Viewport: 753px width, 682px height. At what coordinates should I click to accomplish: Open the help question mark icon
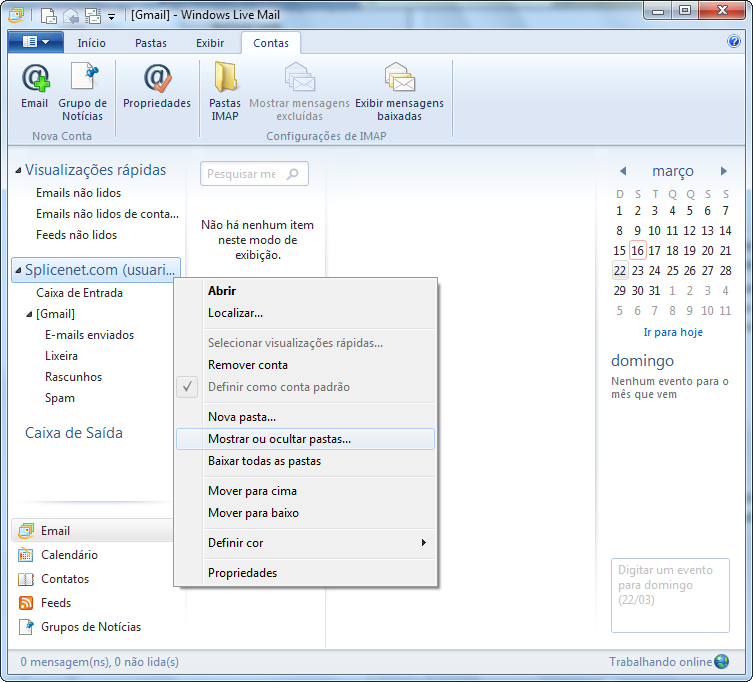734,41
